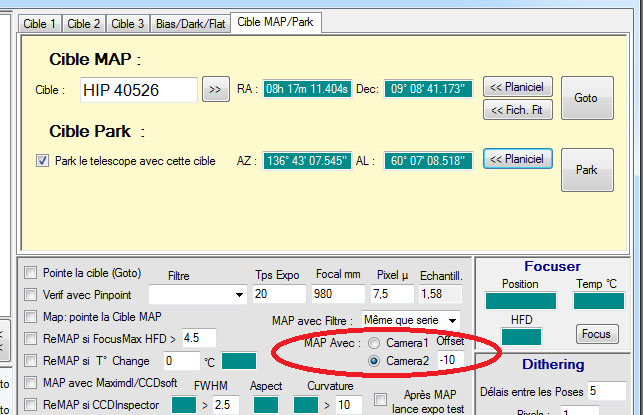Image resolution: width=643 pixels, height=415 pixels.
Task: Enable Pointe la cible (Goto) checkbox
Action: pos(30,273)
